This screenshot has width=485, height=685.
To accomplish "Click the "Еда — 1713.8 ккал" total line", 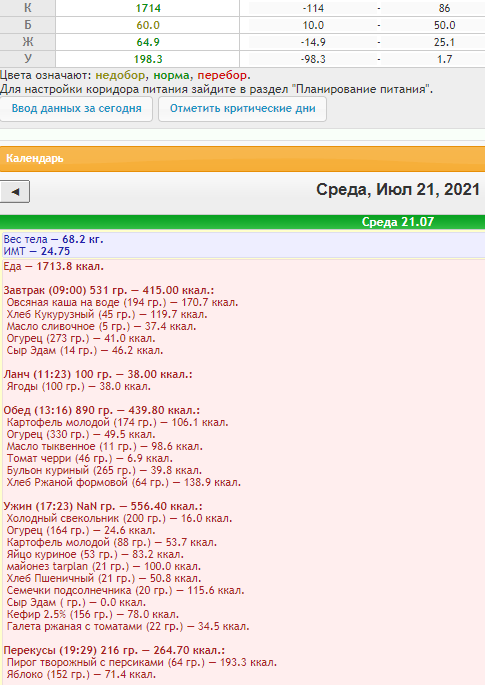I will (54, 266).
